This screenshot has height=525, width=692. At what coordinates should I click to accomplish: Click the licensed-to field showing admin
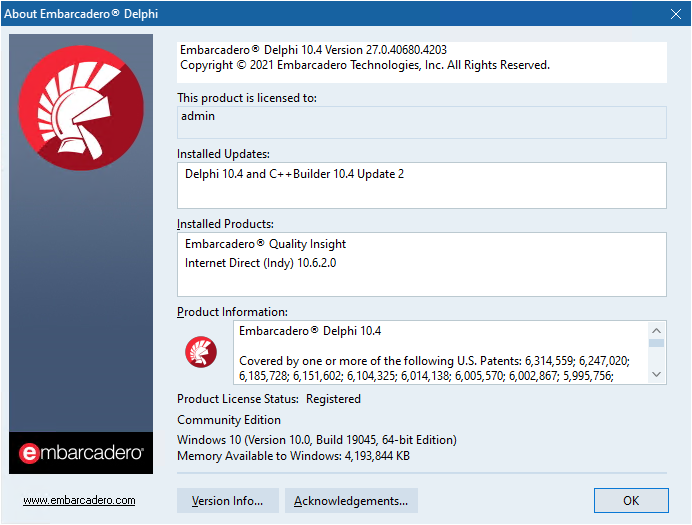click(422, 123)
